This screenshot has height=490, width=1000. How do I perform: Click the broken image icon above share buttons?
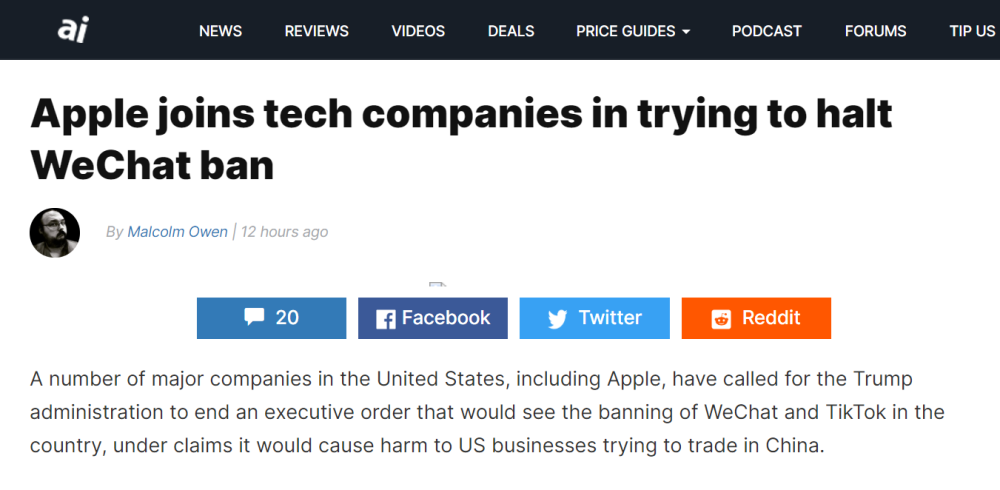coord(437,285)
